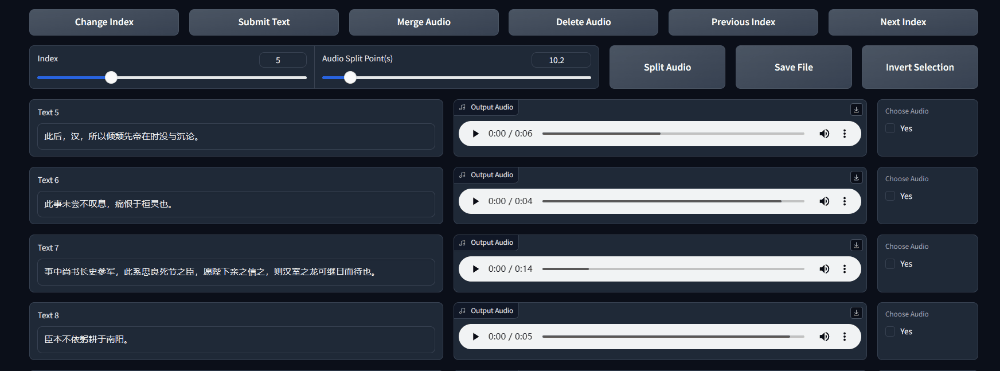Play the Text 7 output audio
1000x371 pixels.
pyautogui.click(x=475, y=269)
